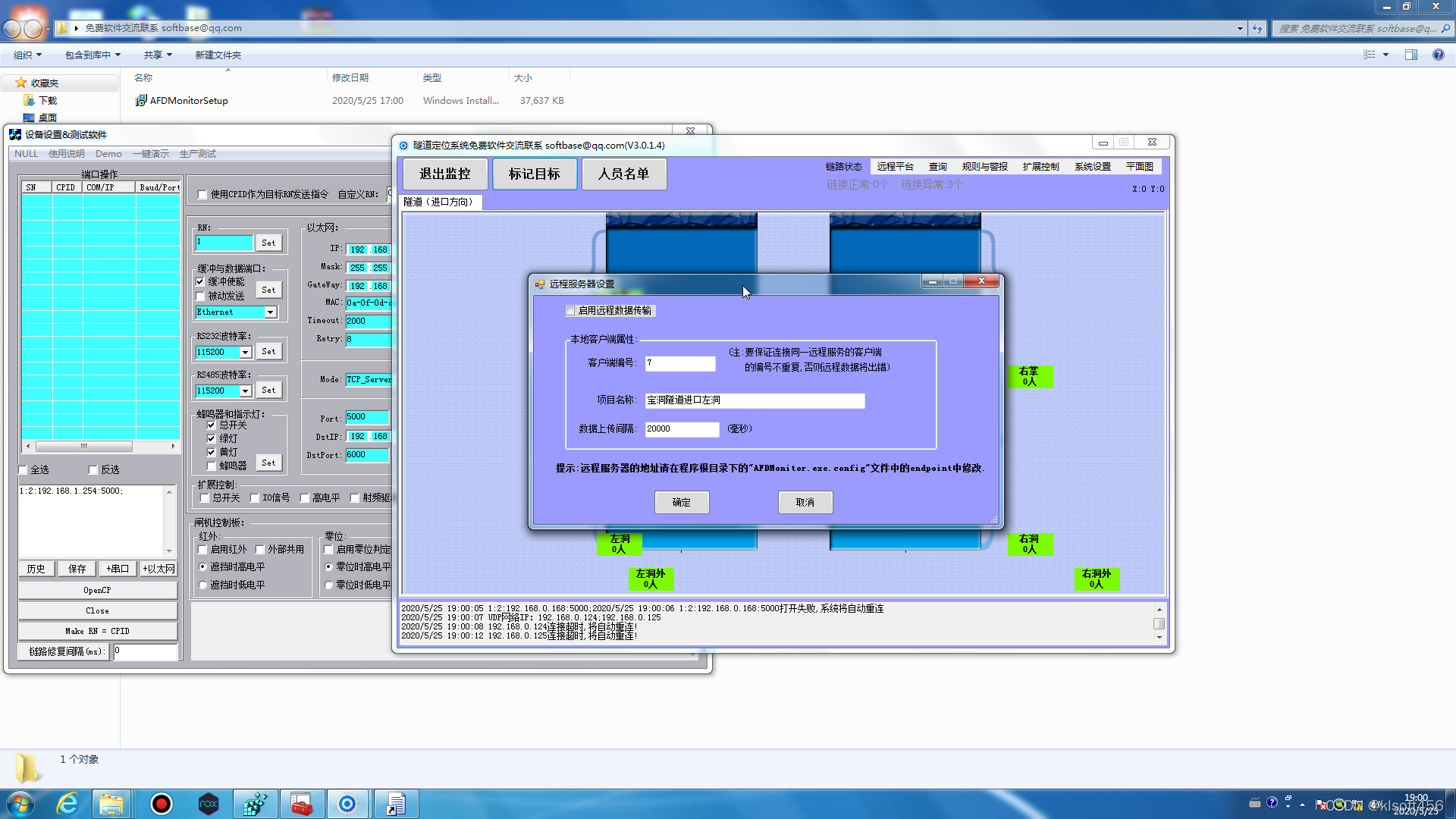This screenshot has height=819, width=1456.
Task: Click the 项目名称 text field
Action: click(x=754, y=400)
